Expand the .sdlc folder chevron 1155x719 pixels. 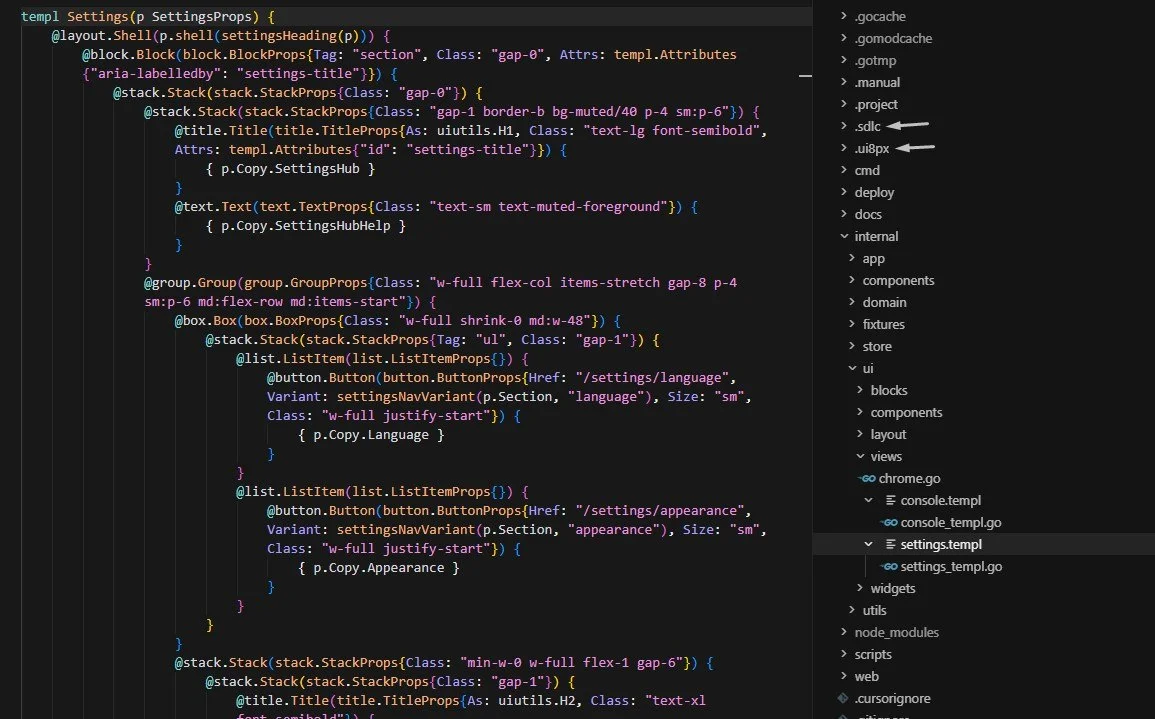pos(844,126)
